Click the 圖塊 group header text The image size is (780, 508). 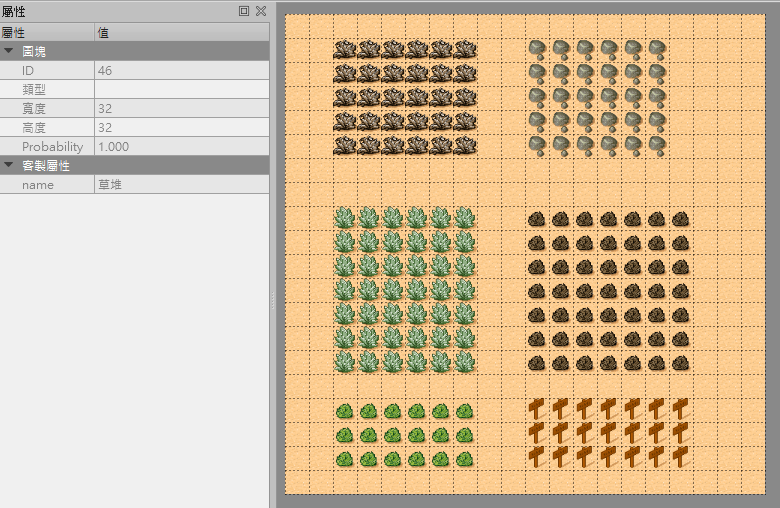[x=34, y=51]
